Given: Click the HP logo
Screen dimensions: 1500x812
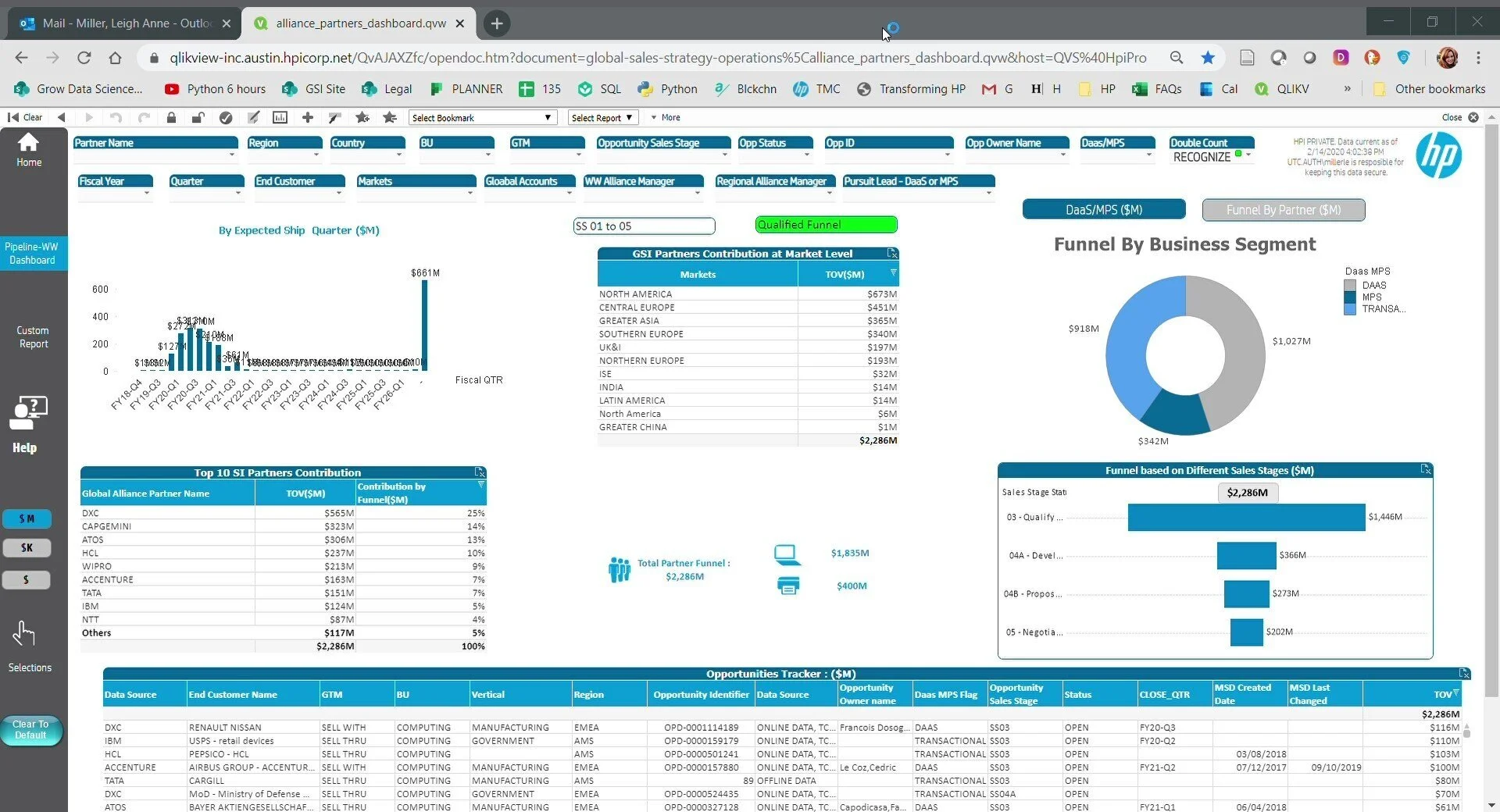Looking at the screenshot, I should point(1438,154).
